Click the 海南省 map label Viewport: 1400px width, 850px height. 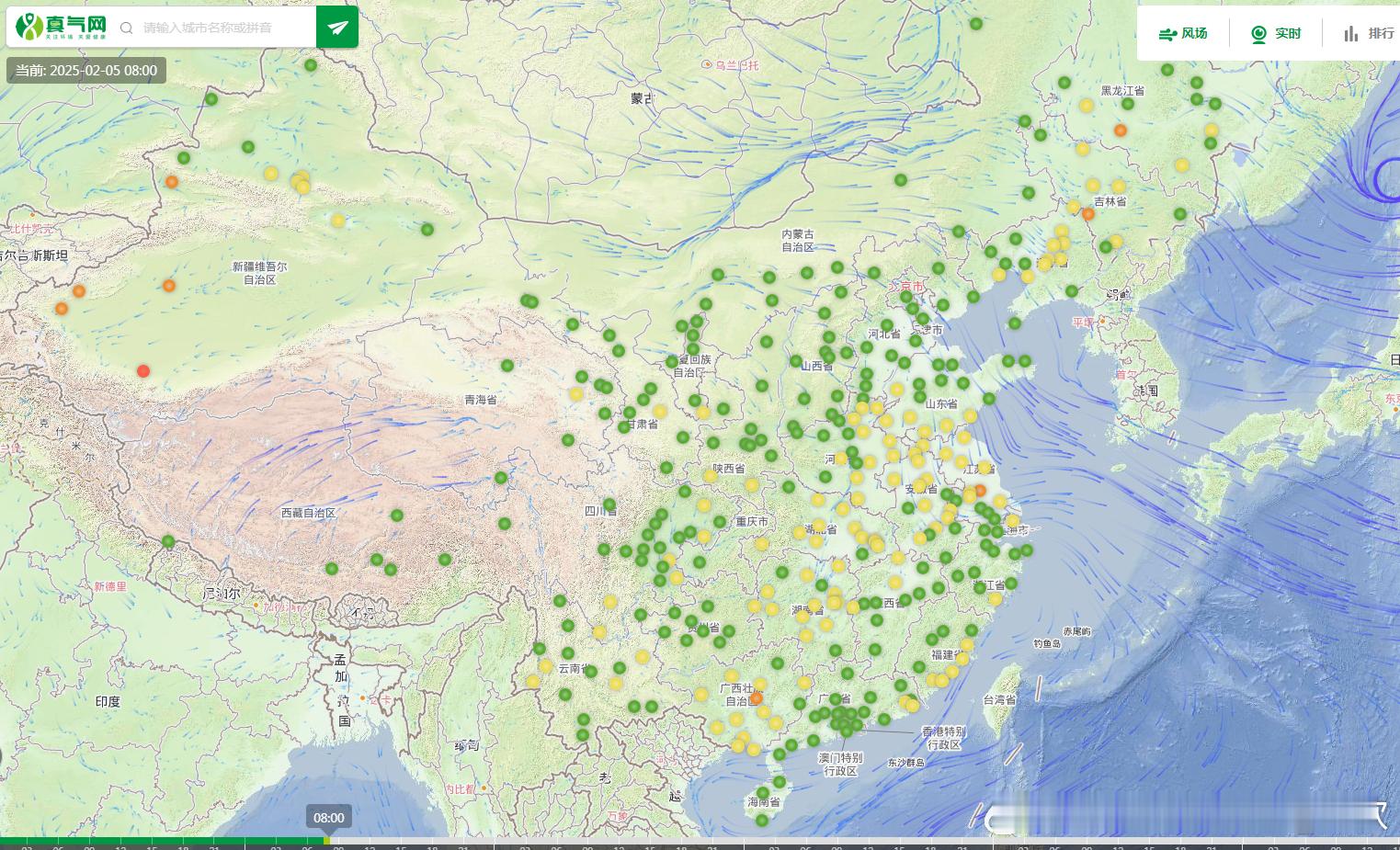pos(764,802)
